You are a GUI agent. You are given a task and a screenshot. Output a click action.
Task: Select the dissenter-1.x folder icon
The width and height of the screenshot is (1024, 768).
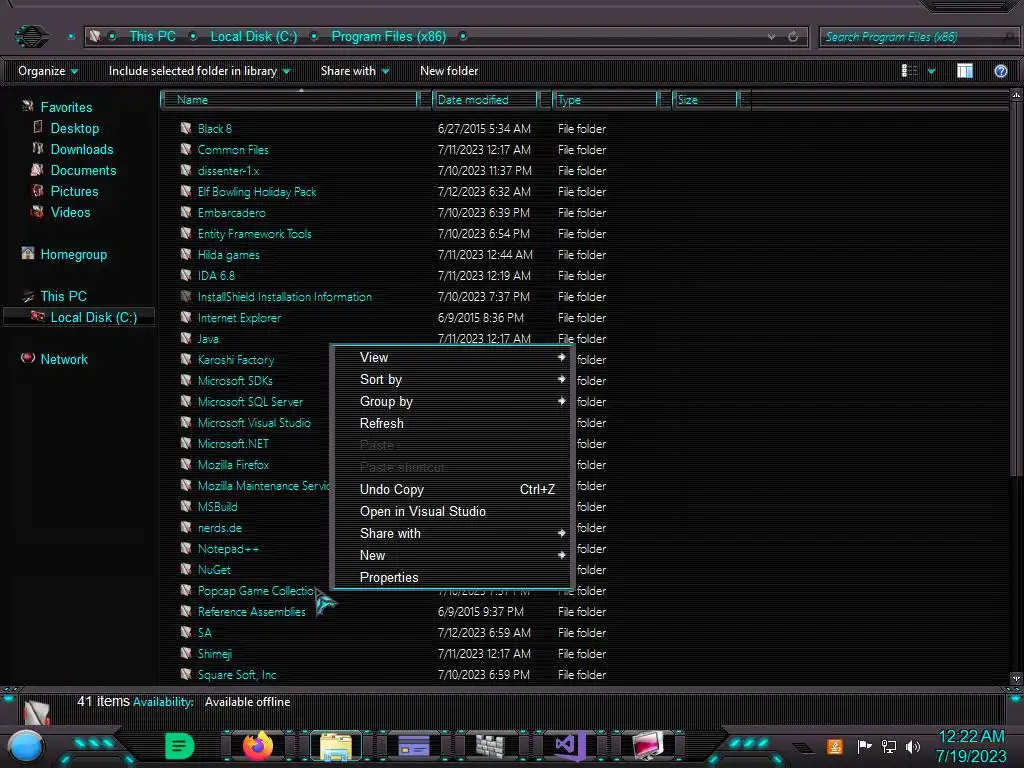(x=186, y=170)
